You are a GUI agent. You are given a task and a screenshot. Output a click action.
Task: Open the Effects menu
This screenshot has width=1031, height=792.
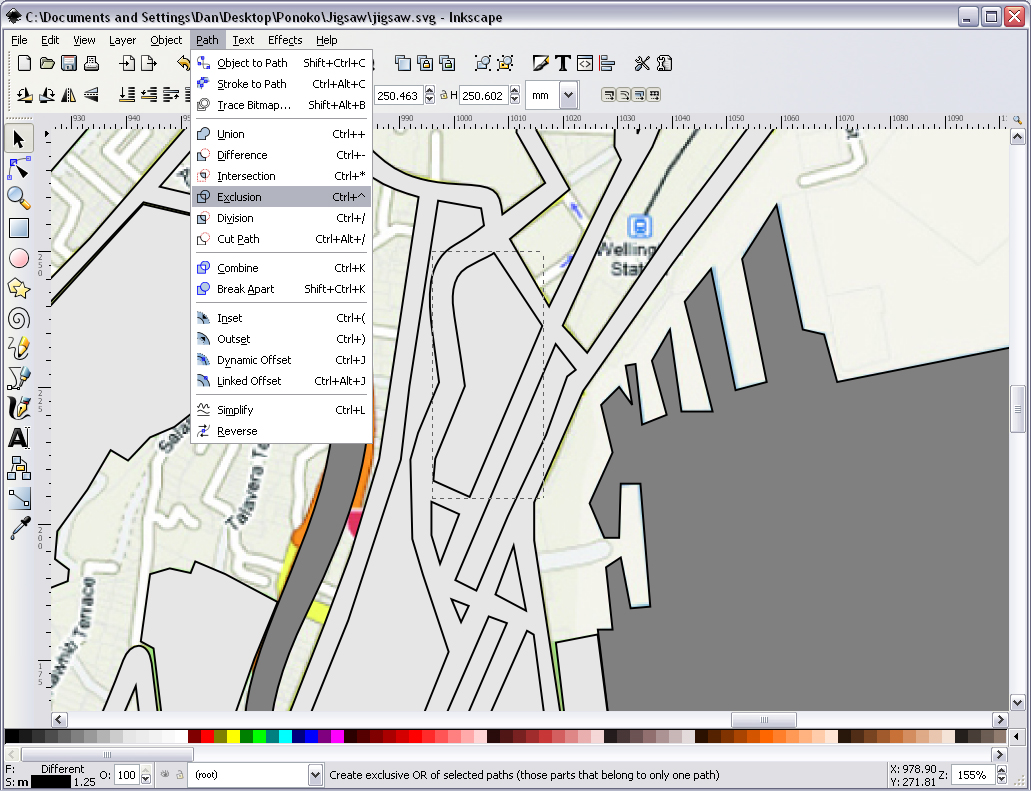click(x=285, y=40)
